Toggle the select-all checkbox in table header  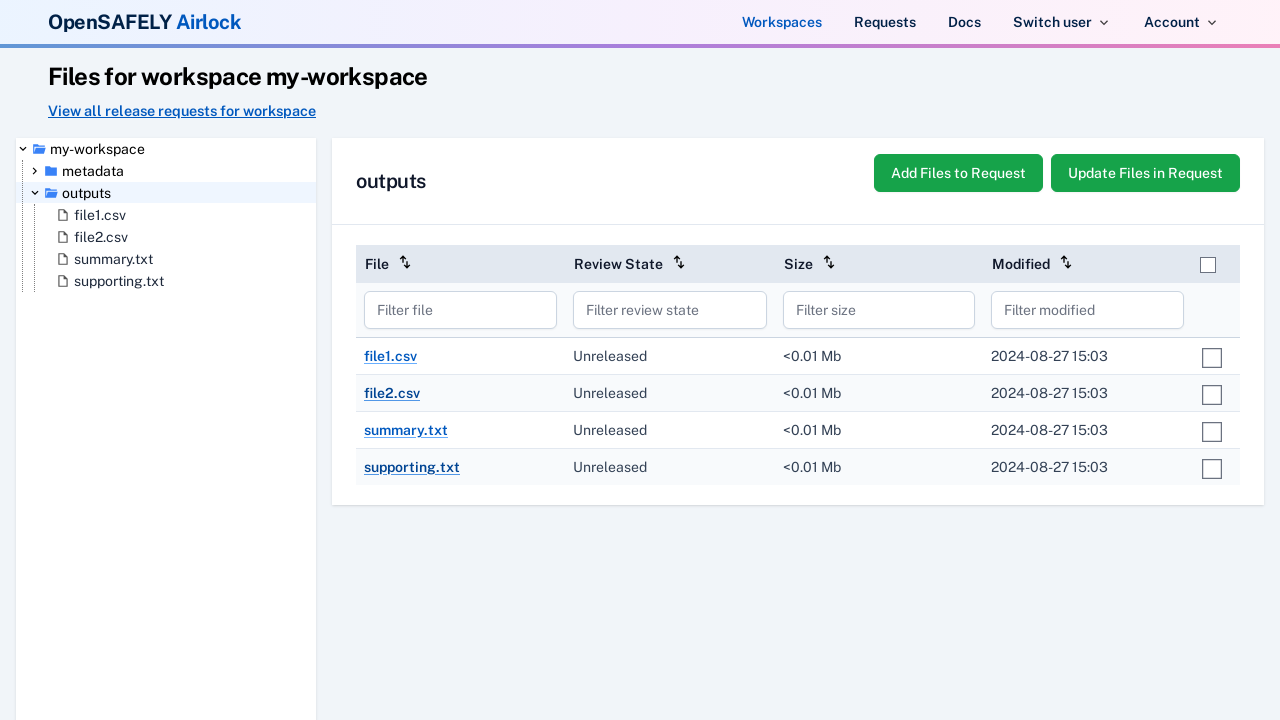tap(1208, 265)
